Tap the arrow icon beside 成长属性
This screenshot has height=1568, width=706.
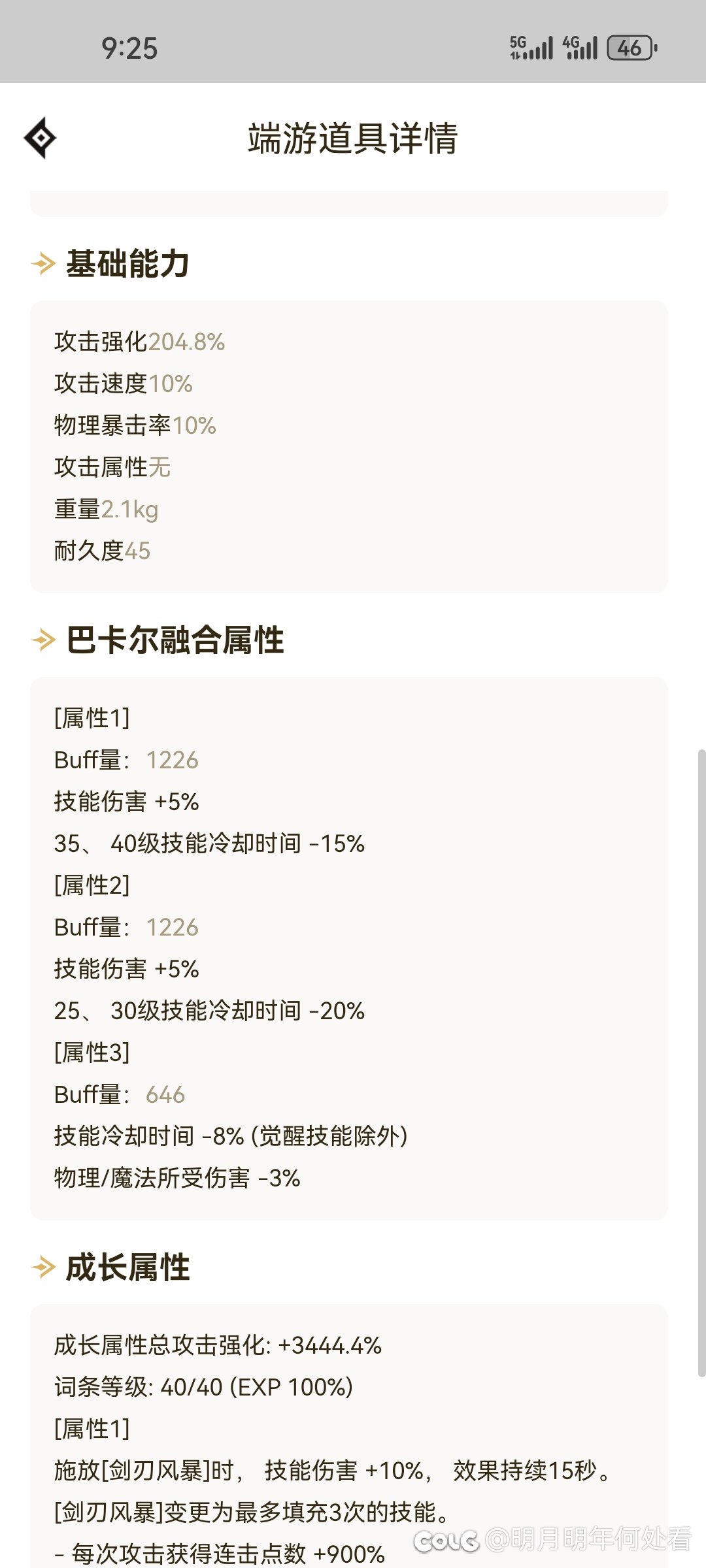[x=43, y=1267]
